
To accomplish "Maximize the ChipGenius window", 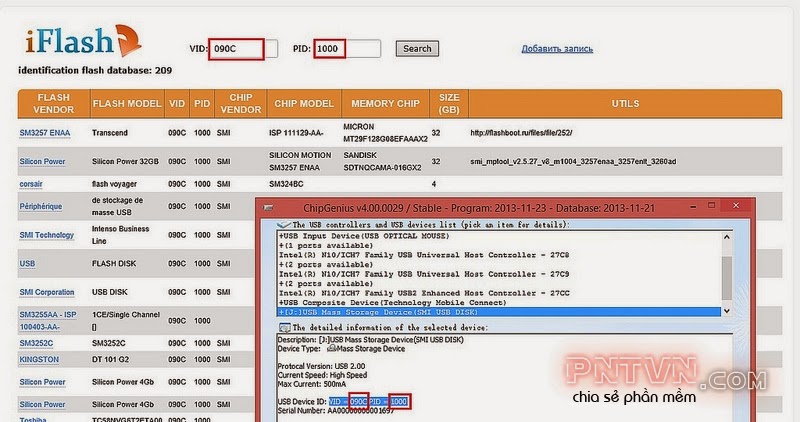I will click(x=712, y=205).
